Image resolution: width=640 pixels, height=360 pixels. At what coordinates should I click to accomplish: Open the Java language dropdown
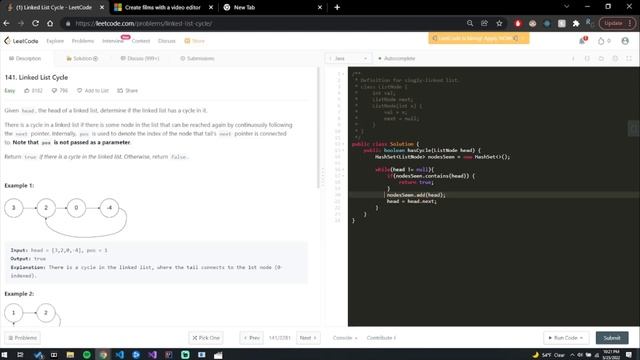point(348,58)
